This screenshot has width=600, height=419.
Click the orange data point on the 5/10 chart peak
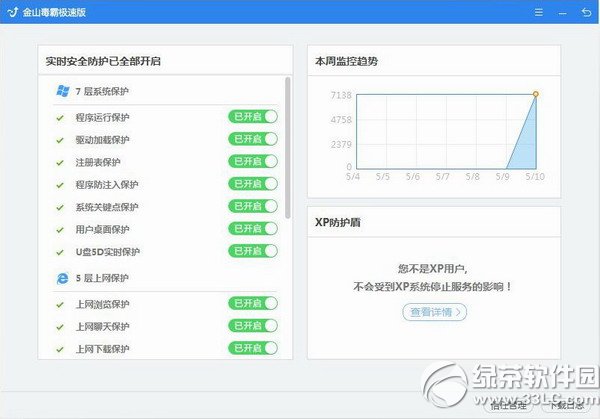[536, 94]
